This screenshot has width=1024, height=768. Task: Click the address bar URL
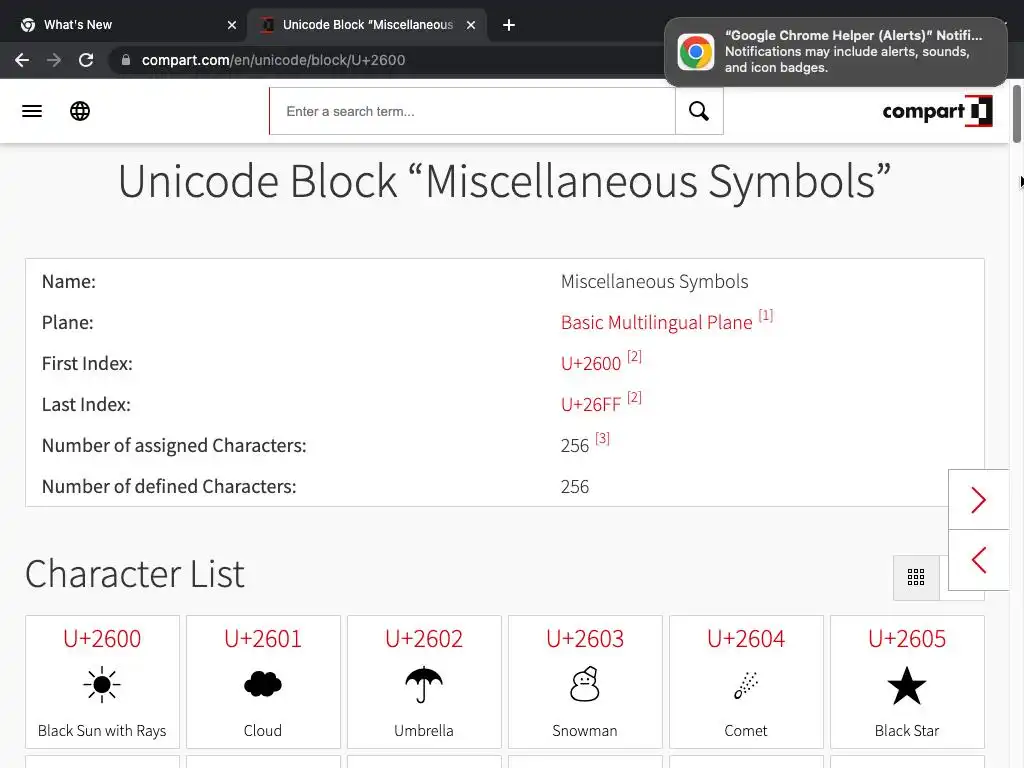point(274,60)
